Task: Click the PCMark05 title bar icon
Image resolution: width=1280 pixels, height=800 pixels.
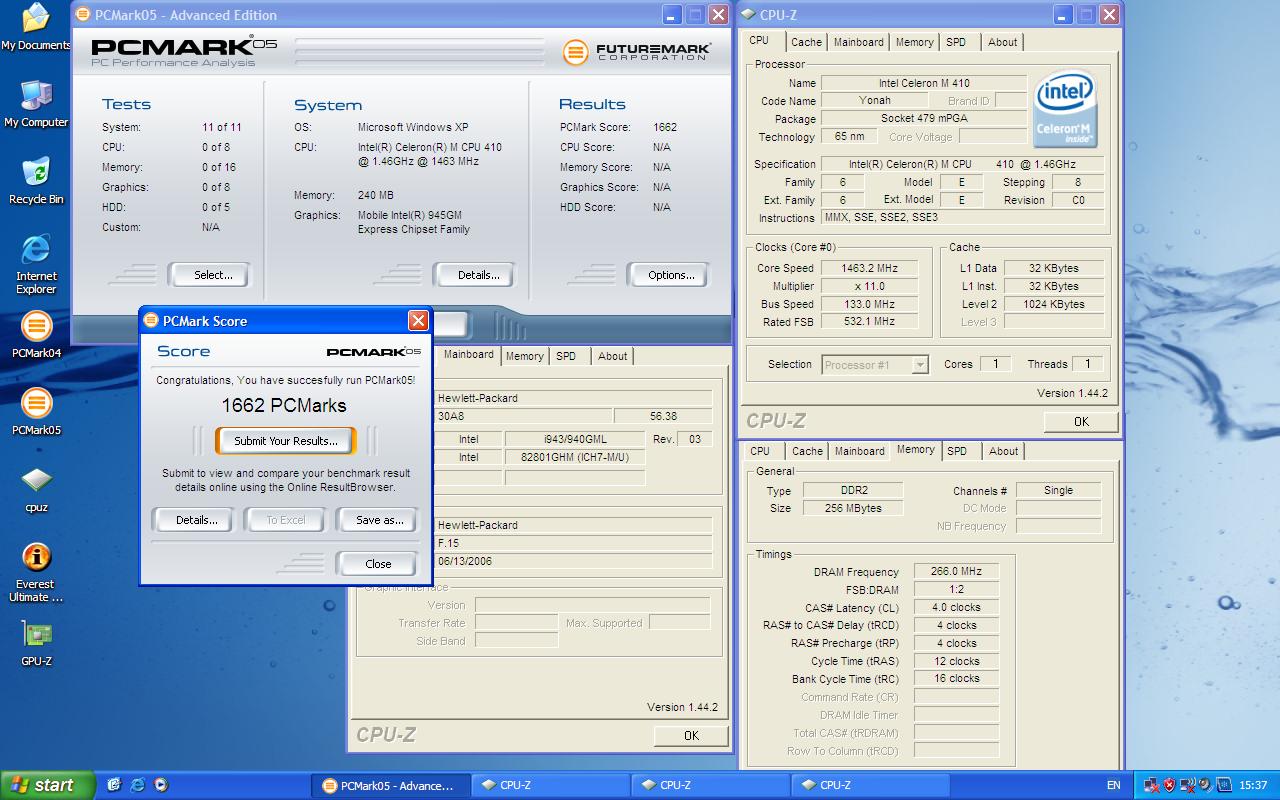Action: (x=83, y=15)
